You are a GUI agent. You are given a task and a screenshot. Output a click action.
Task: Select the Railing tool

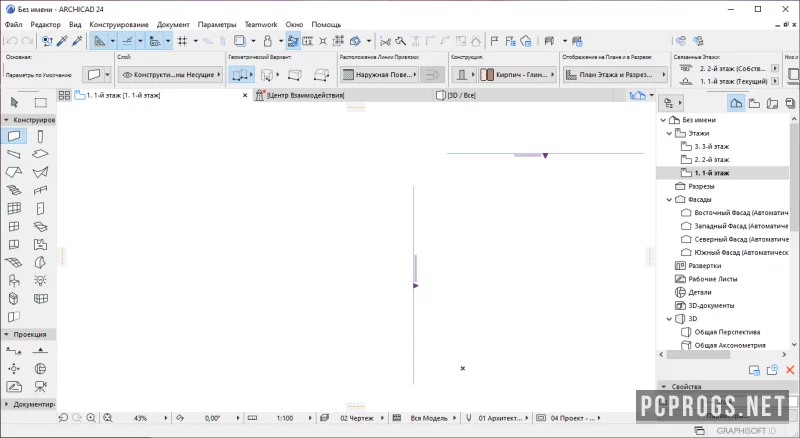[x=40, y=190]
